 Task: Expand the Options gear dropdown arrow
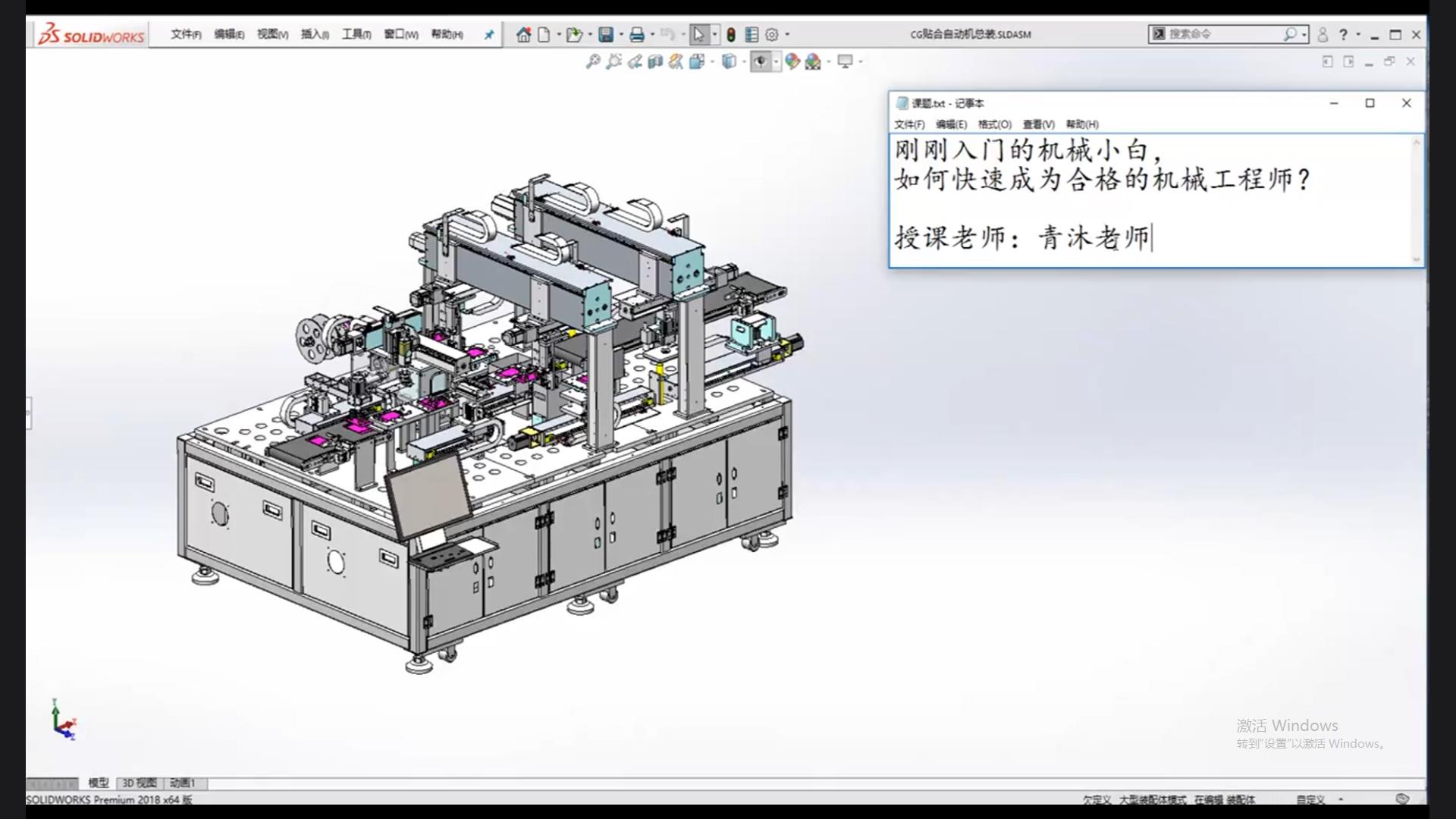pyautogui.click(x=787, y=35)
